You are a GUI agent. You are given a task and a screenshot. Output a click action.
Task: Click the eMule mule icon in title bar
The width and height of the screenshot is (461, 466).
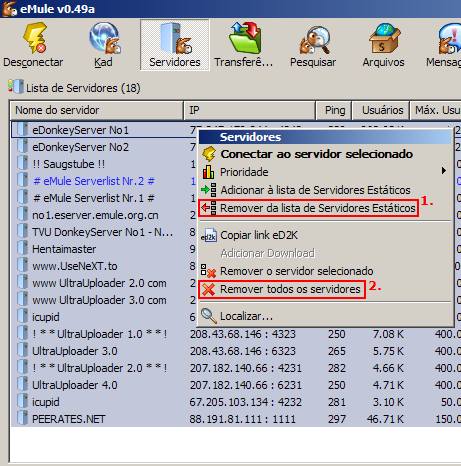click(x=9, y=9)
